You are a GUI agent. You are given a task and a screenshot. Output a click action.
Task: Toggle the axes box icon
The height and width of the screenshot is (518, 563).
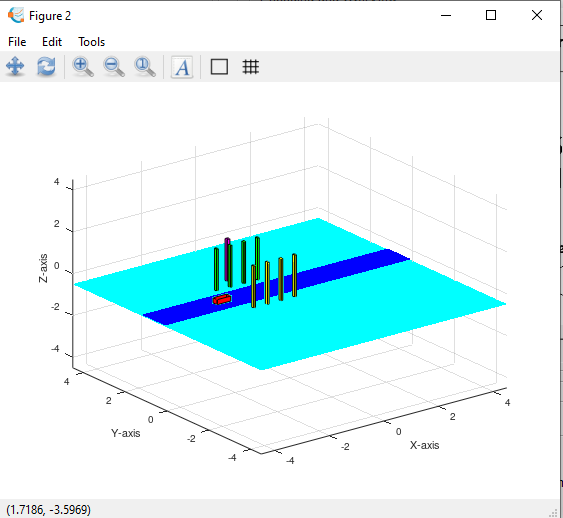[x=219, y=67]
